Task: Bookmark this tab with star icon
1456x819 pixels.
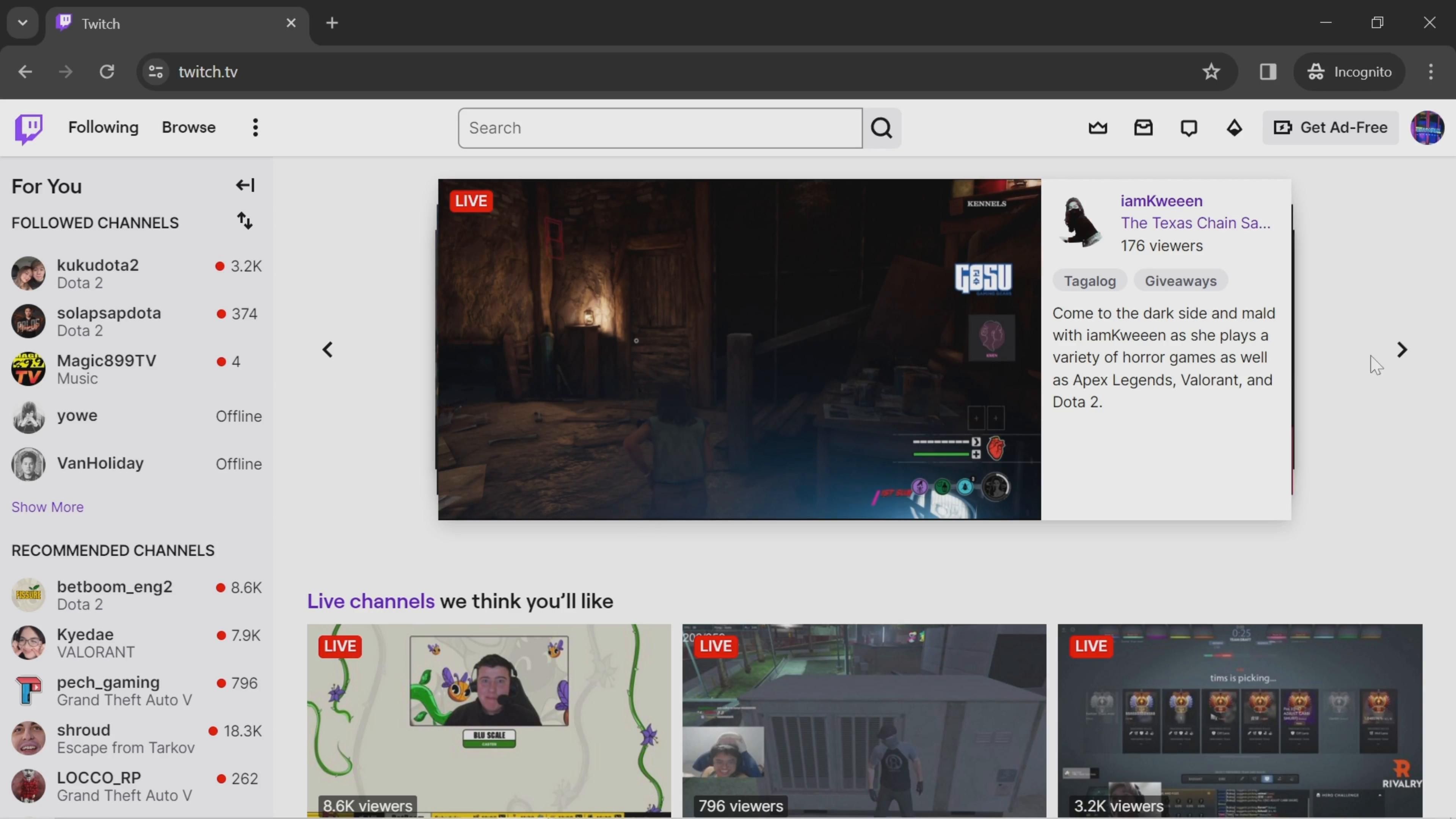Action: coord(1211,72)
